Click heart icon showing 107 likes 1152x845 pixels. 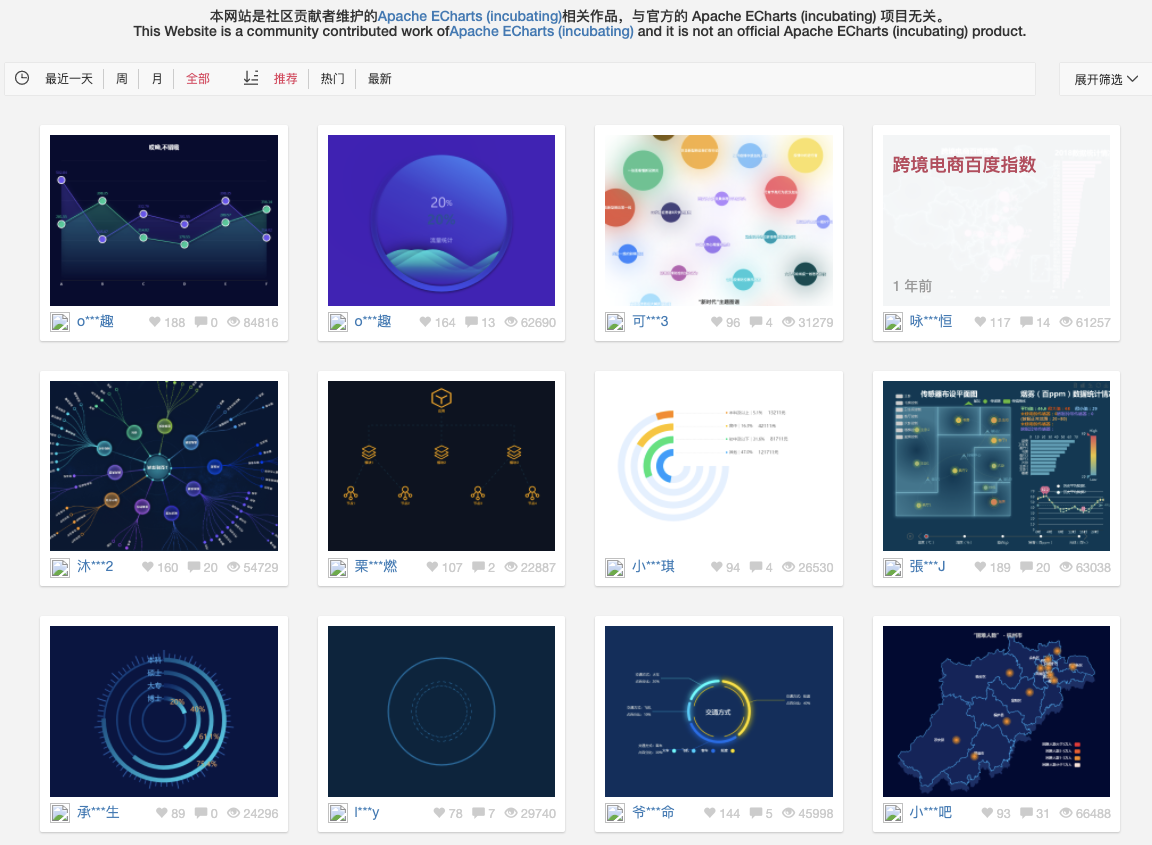432,567
